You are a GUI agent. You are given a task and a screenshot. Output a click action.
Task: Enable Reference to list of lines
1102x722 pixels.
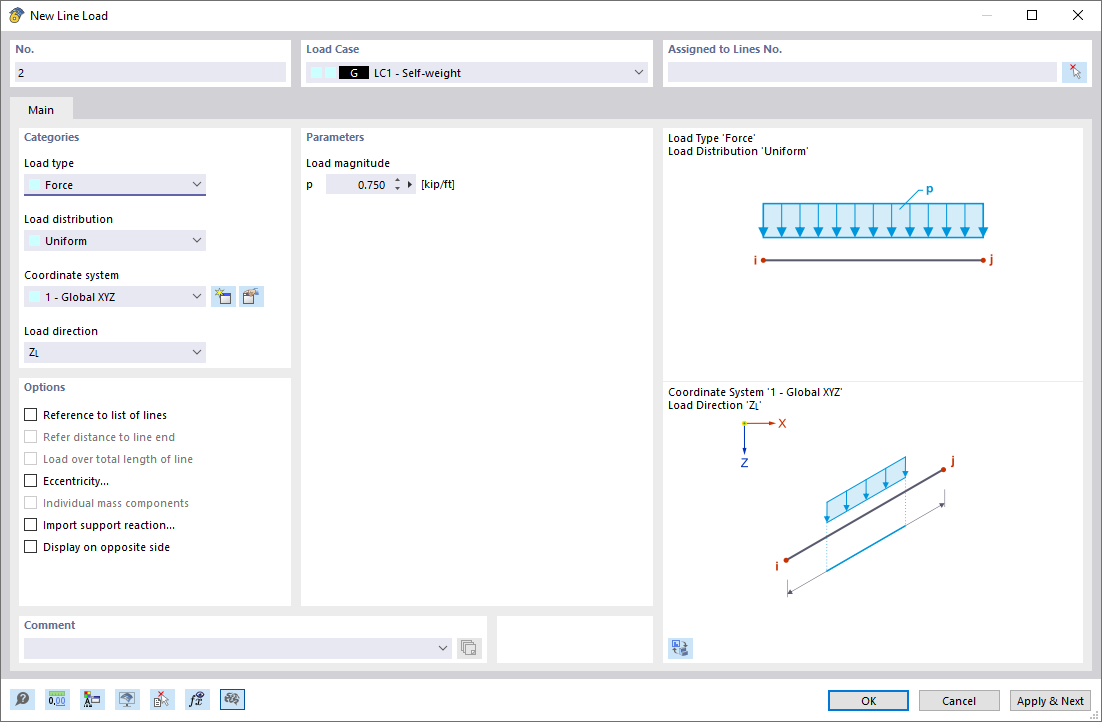(x=30, y=414)
